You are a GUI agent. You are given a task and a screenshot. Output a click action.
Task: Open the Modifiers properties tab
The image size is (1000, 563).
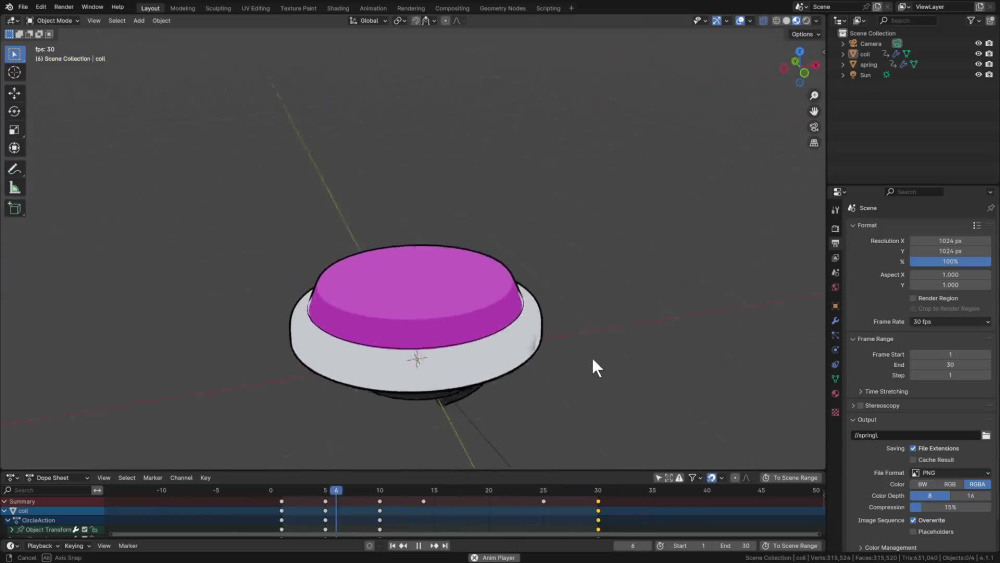(x=835, y=320)
